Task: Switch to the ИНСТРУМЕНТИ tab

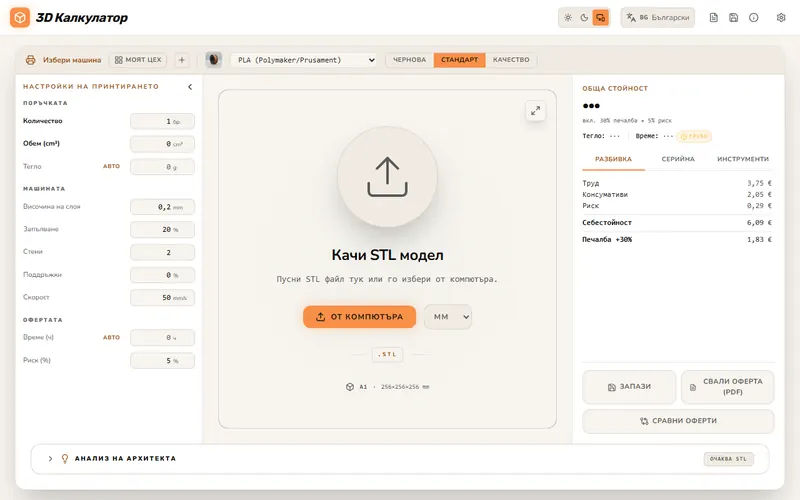Action: pyautogui.click(x=743, y=159)
